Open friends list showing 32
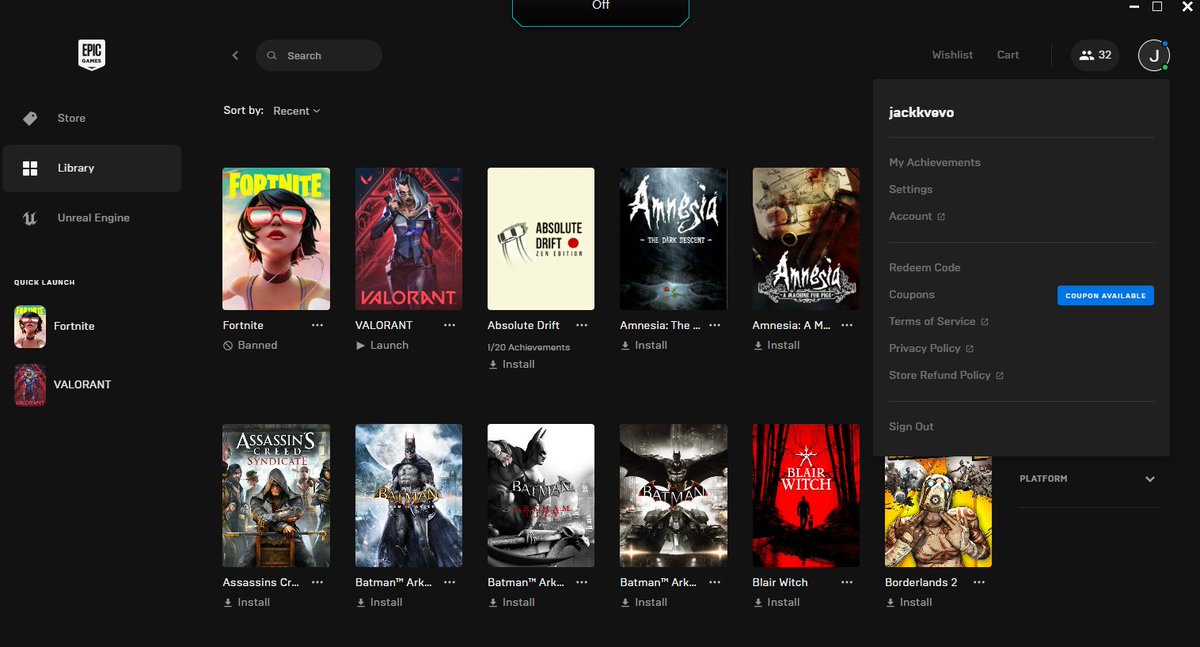This screenshot has width=1200, height=647. pos(1095,55)
